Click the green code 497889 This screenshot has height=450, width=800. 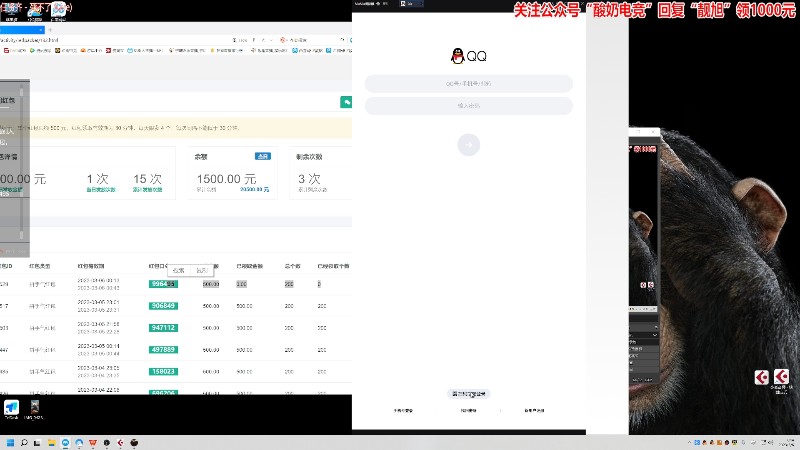click(163, 349)
